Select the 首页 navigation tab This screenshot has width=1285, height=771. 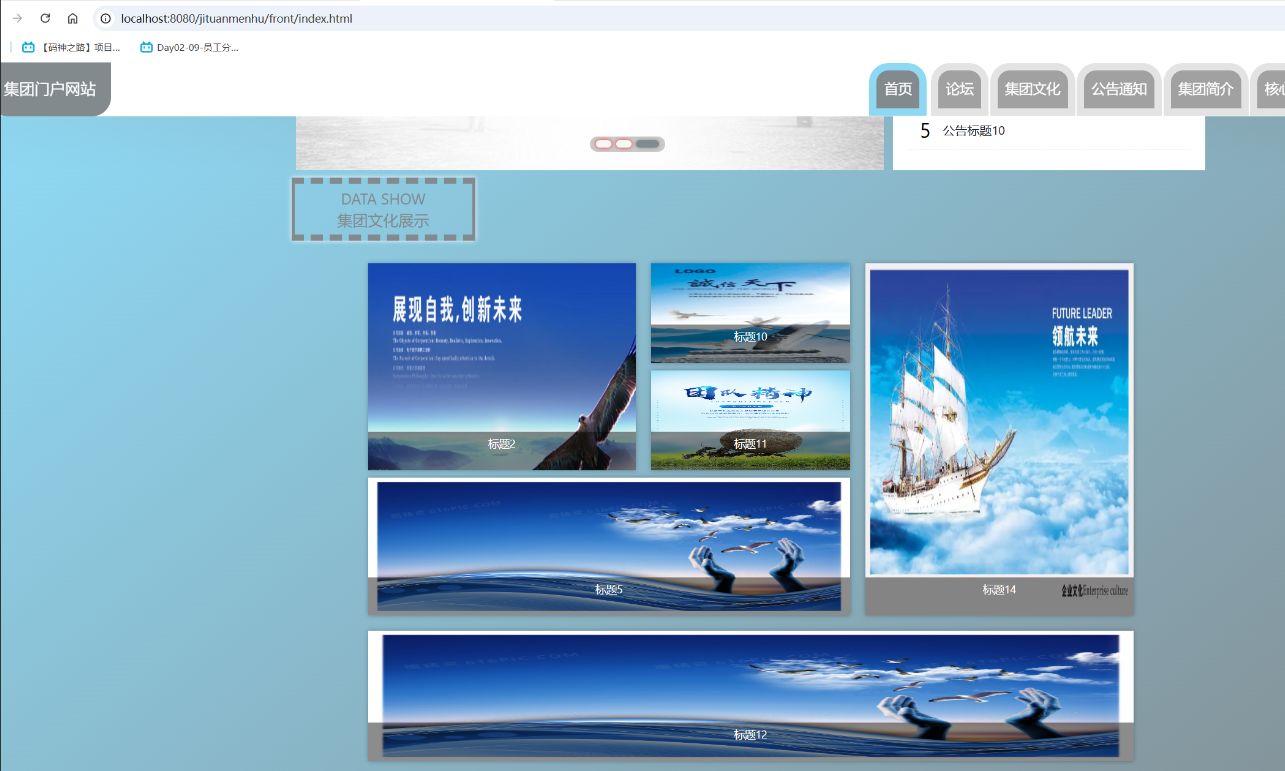[898, 89]
